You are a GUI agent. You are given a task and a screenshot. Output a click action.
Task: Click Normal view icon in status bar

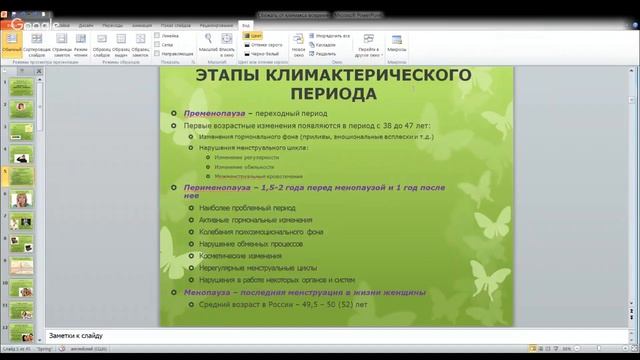[x=532, y=349]
